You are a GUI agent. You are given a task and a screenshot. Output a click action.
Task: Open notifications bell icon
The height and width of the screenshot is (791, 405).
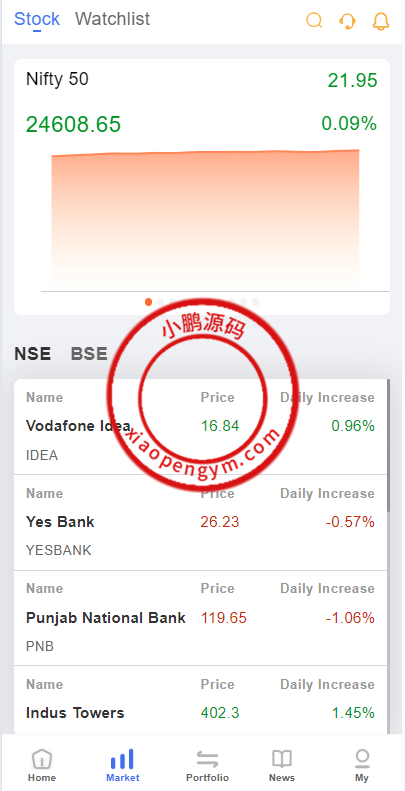coord(381,21)
